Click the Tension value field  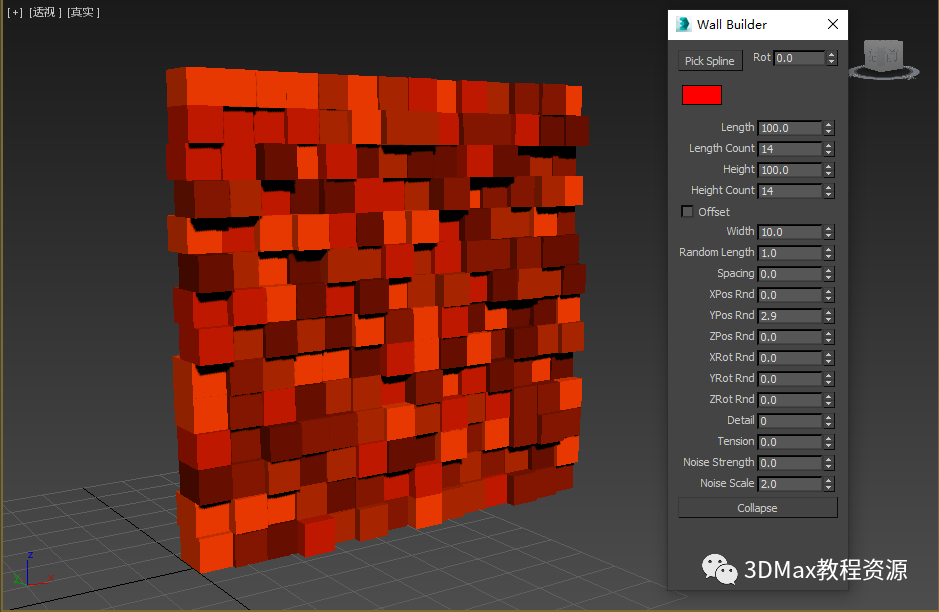coord(790,442)
